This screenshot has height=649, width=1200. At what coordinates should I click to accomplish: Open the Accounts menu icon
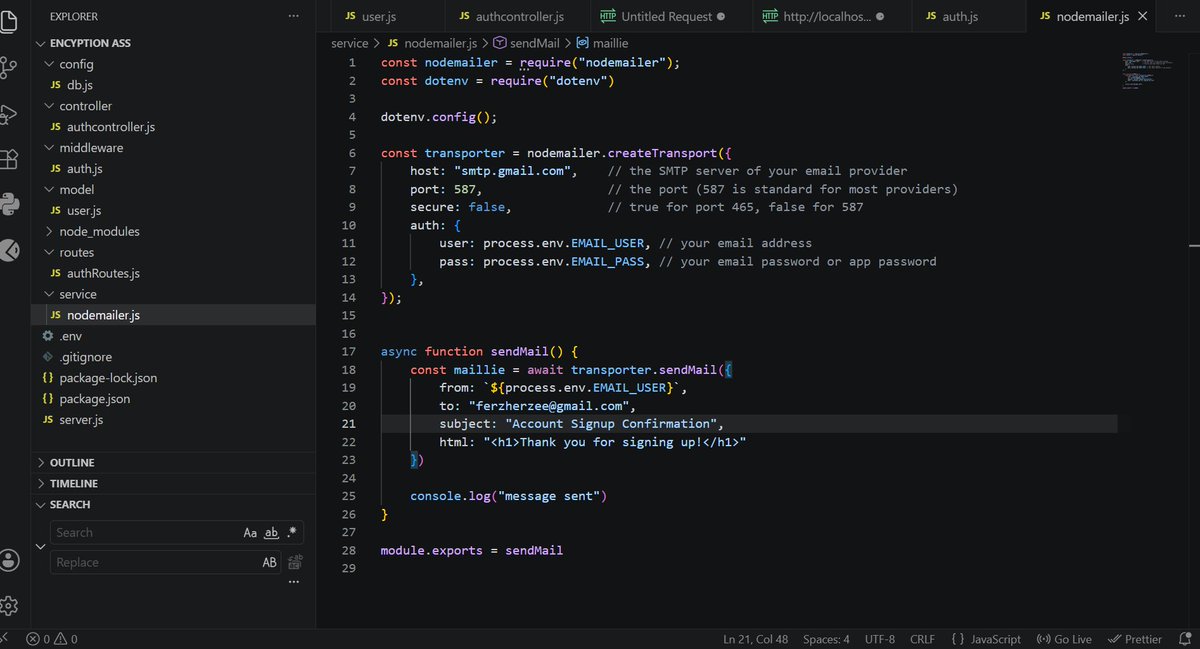(x=9, y=560)
